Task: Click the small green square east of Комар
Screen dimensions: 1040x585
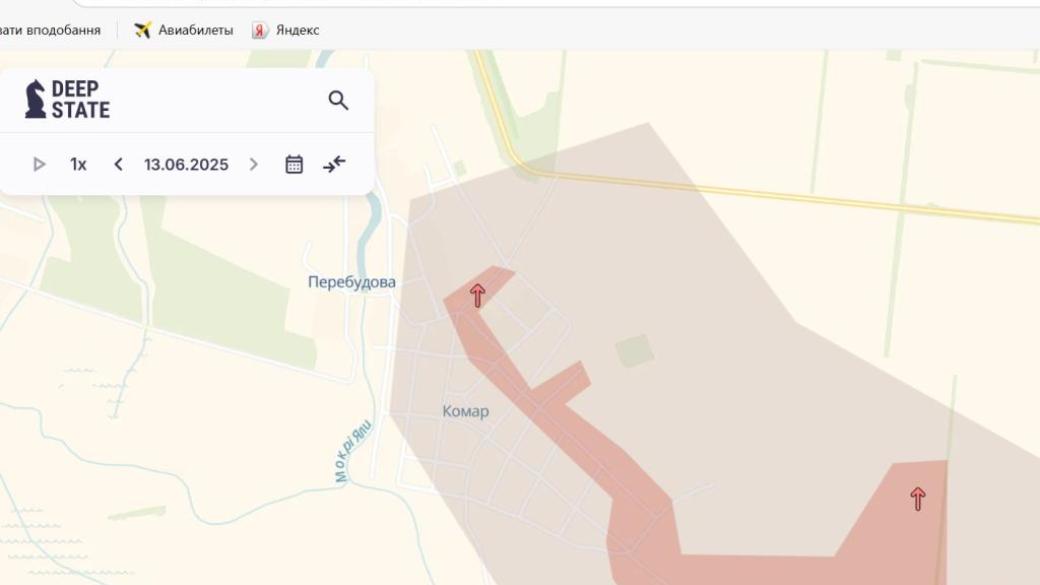Action: 634,351
